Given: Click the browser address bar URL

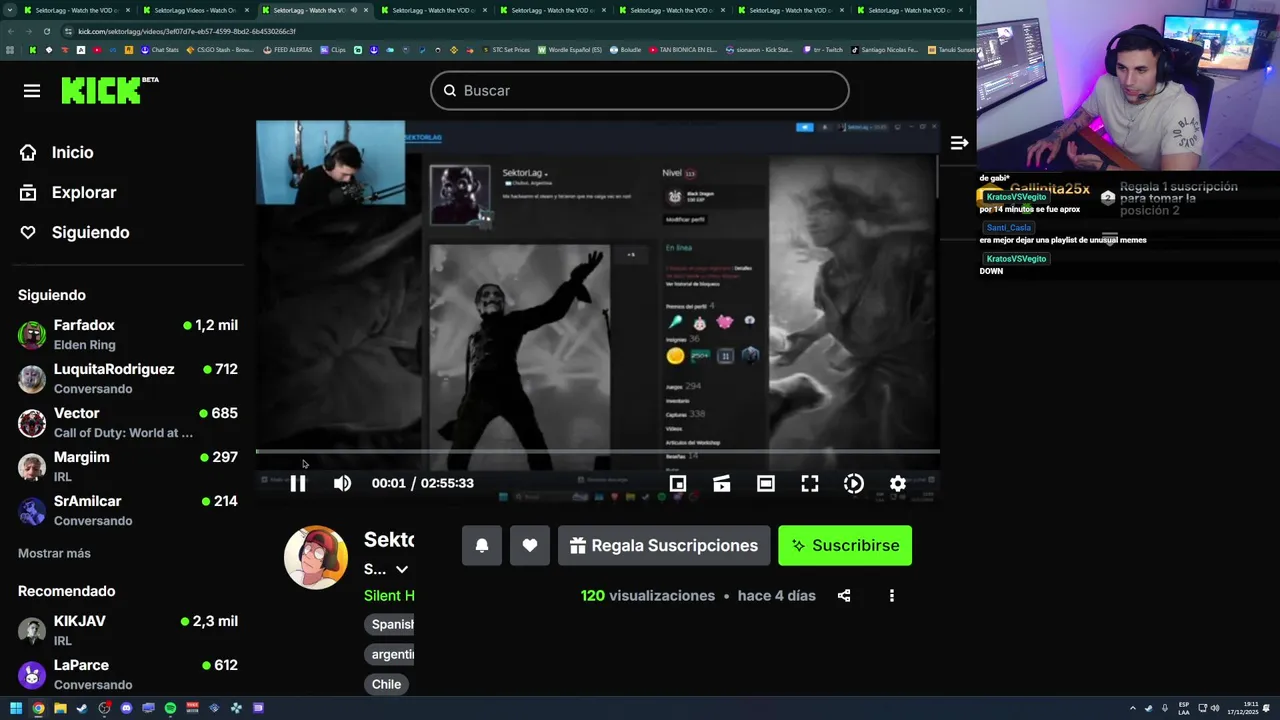Looking at the screenshot, I should pyautogui.click(x=186, y=31).
